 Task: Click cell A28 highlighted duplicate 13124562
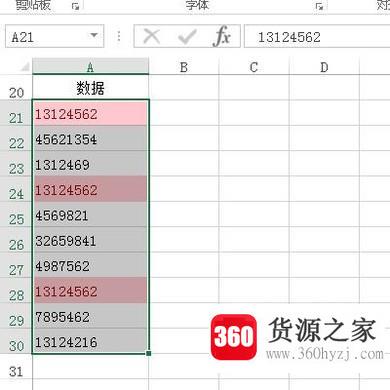90,290
